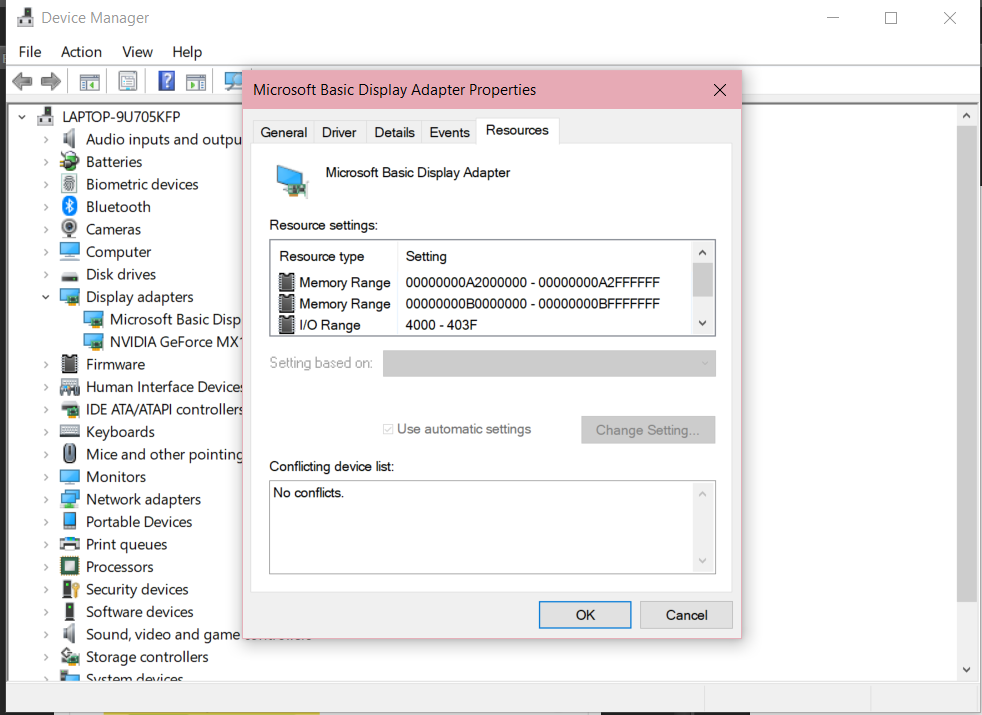Viewport: 982px width, 715px height.
Task: Select the Processors icon in the tree
Action: [70, 567]
